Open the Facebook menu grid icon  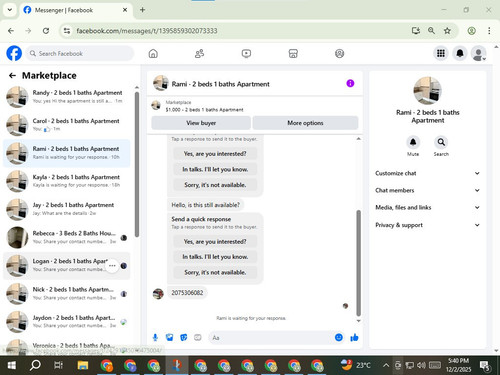click(x=441, y=53)
